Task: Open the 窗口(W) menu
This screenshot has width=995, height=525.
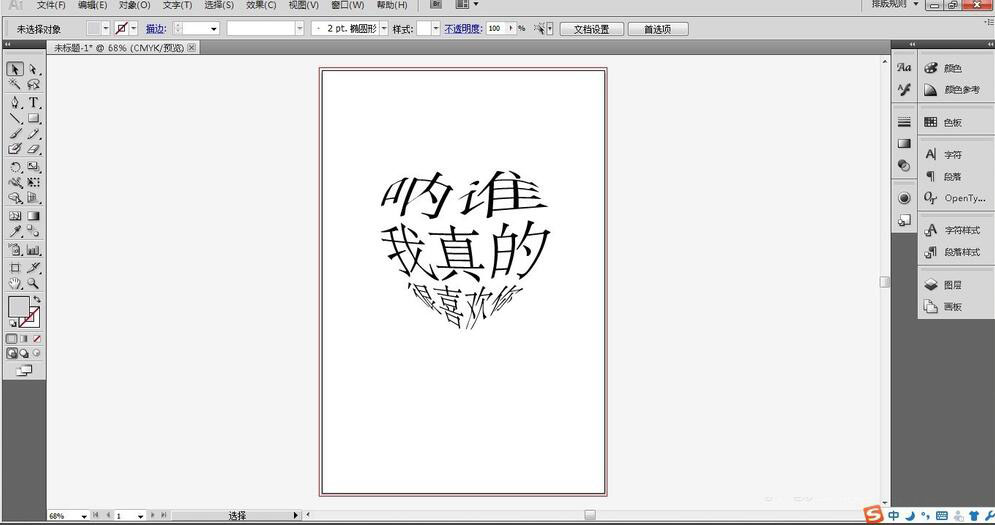Action: click(x=348, y=5)
